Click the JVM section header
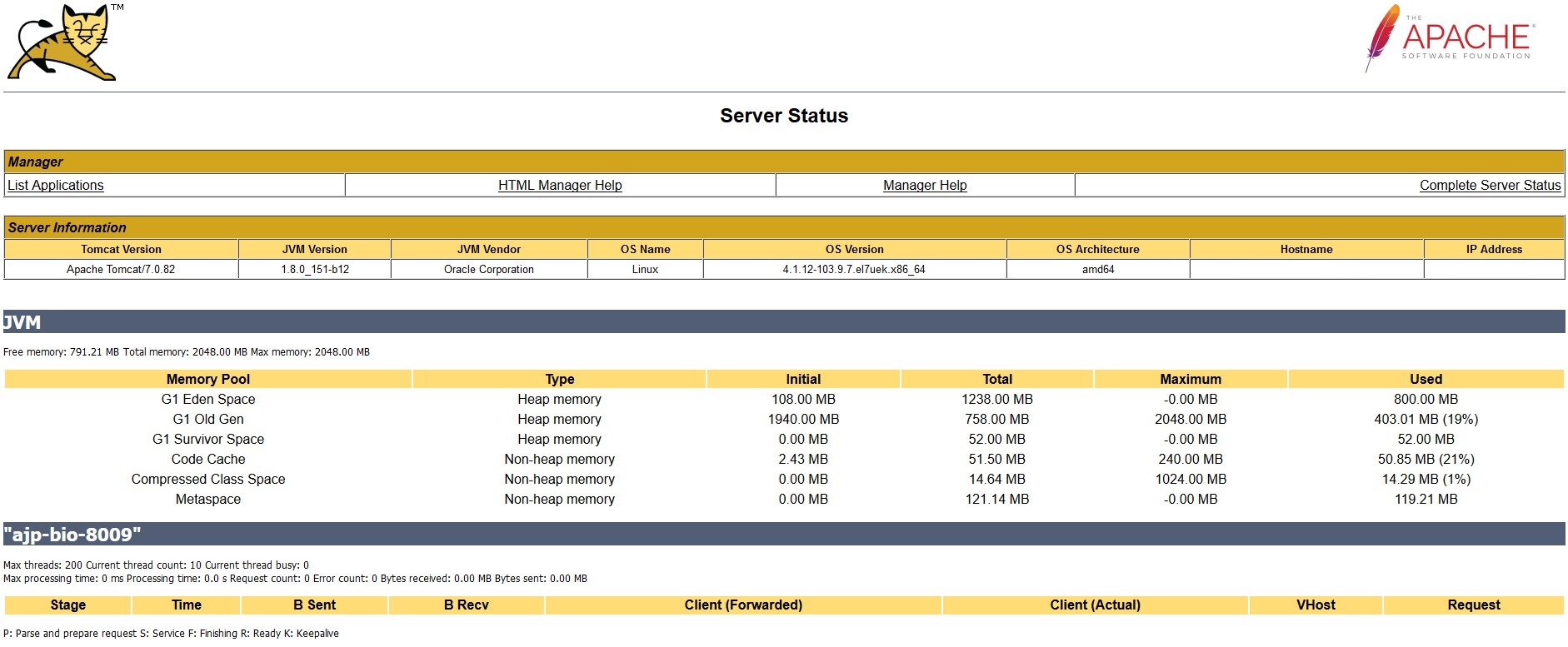 (x=22, y=322)
